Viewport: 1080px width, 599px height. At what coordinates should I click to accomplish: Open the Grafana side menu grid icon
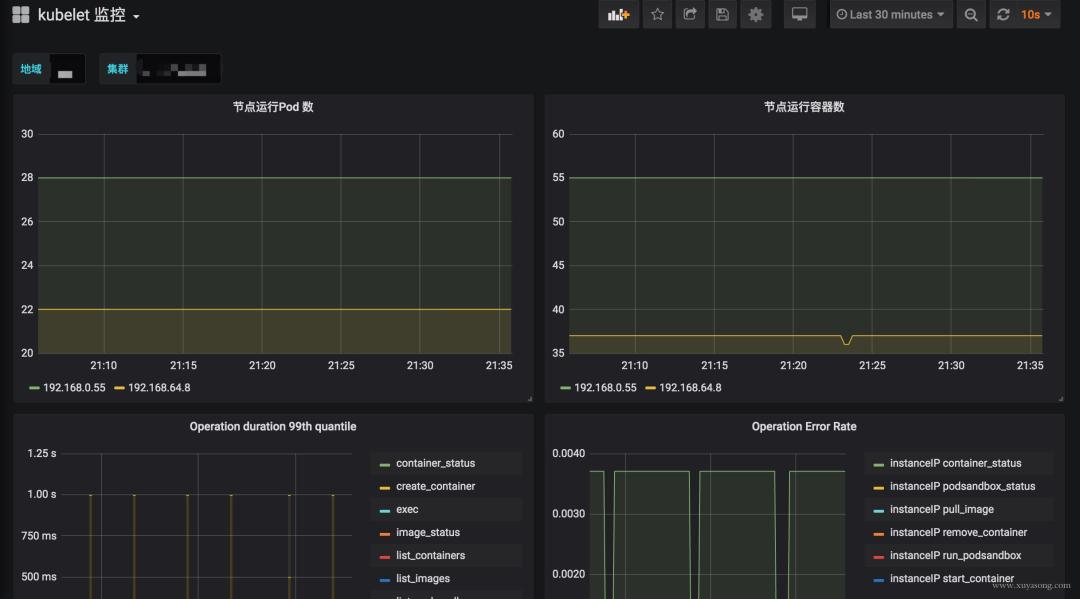(20, 14)
